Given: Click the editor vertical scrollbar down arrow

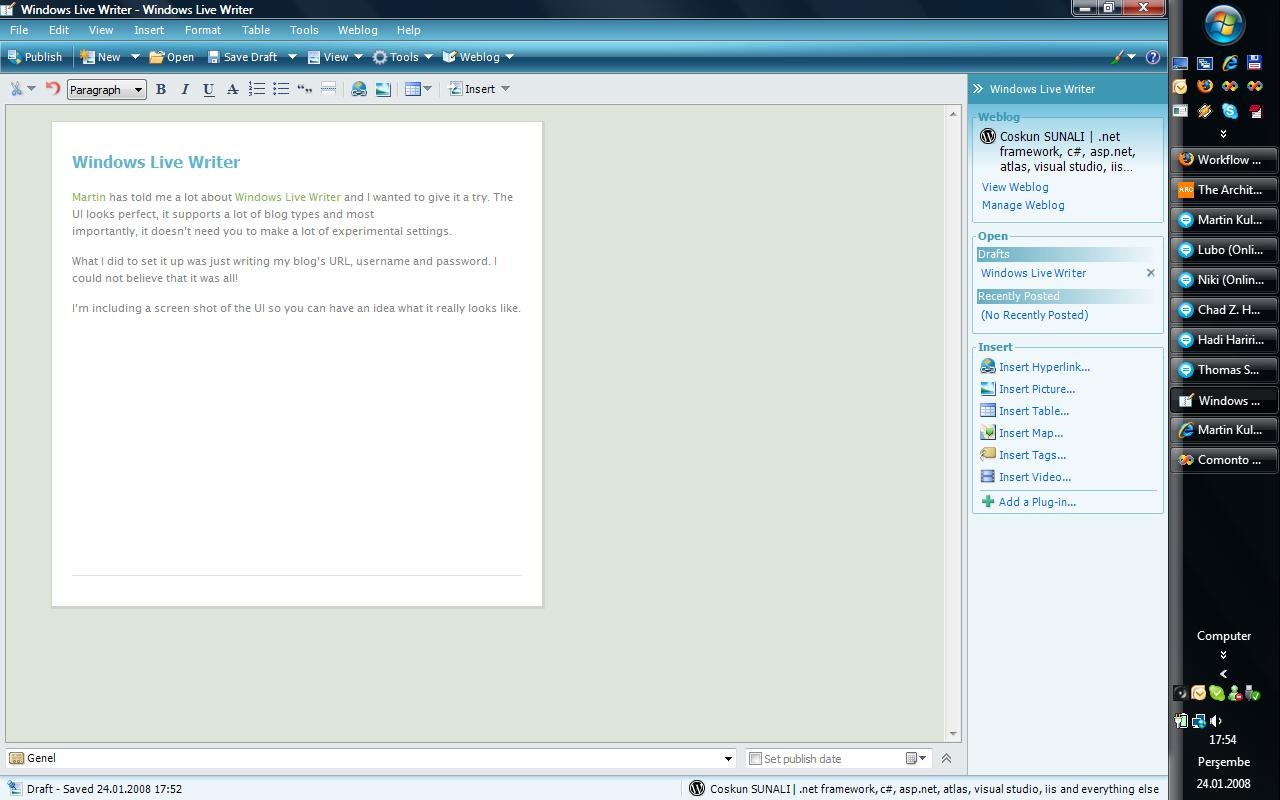Looking at the screenshot, I should pyautogui.click(x=953, y=734).
